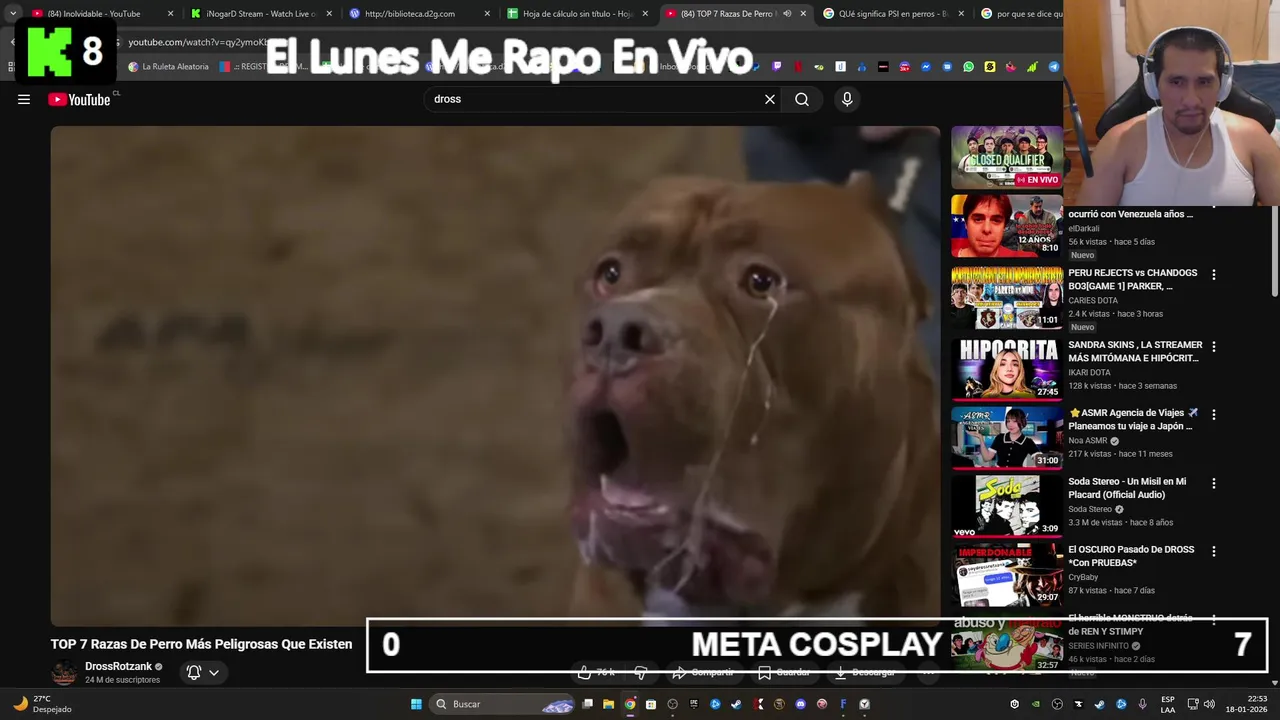Open options menu for ASMR Agencia video
The image size is (1280, 720).
coord(1214,415)
